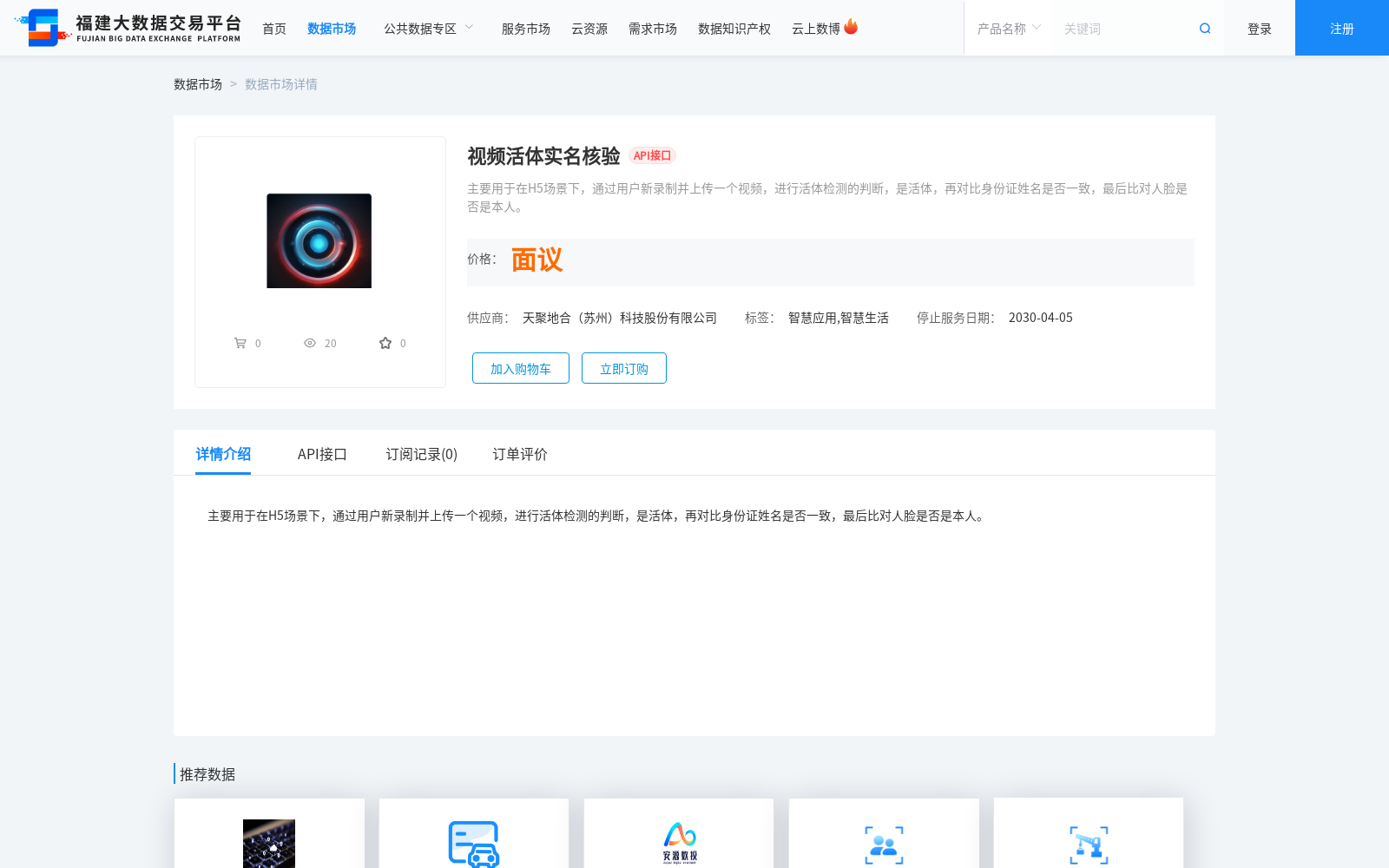Click the user group icon in recommended data
Screen dimensions: 1389x868
point(883,844)
